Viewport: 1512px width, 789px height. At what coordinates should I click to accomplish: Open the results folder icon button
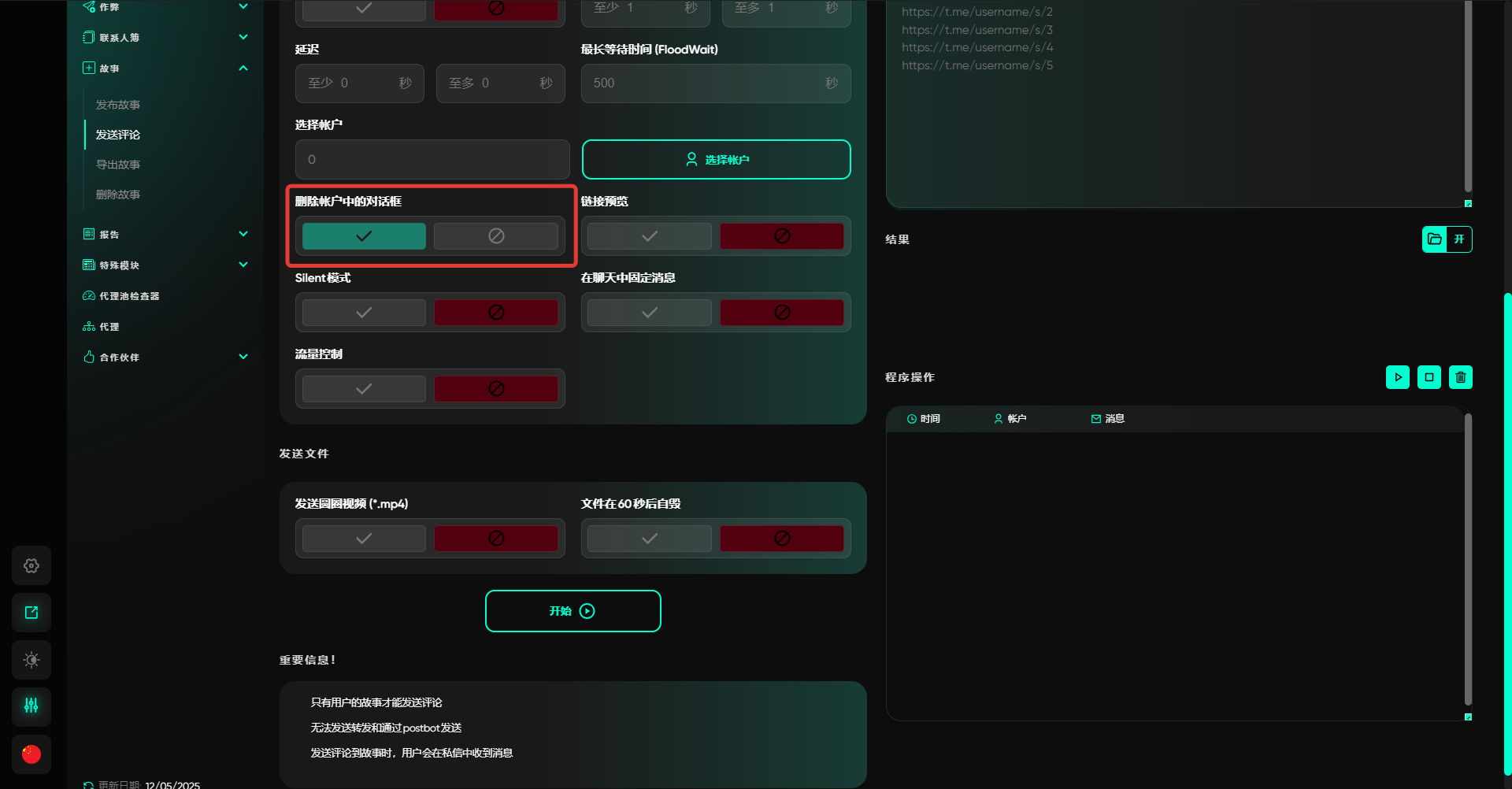(x=1435, y=239)
